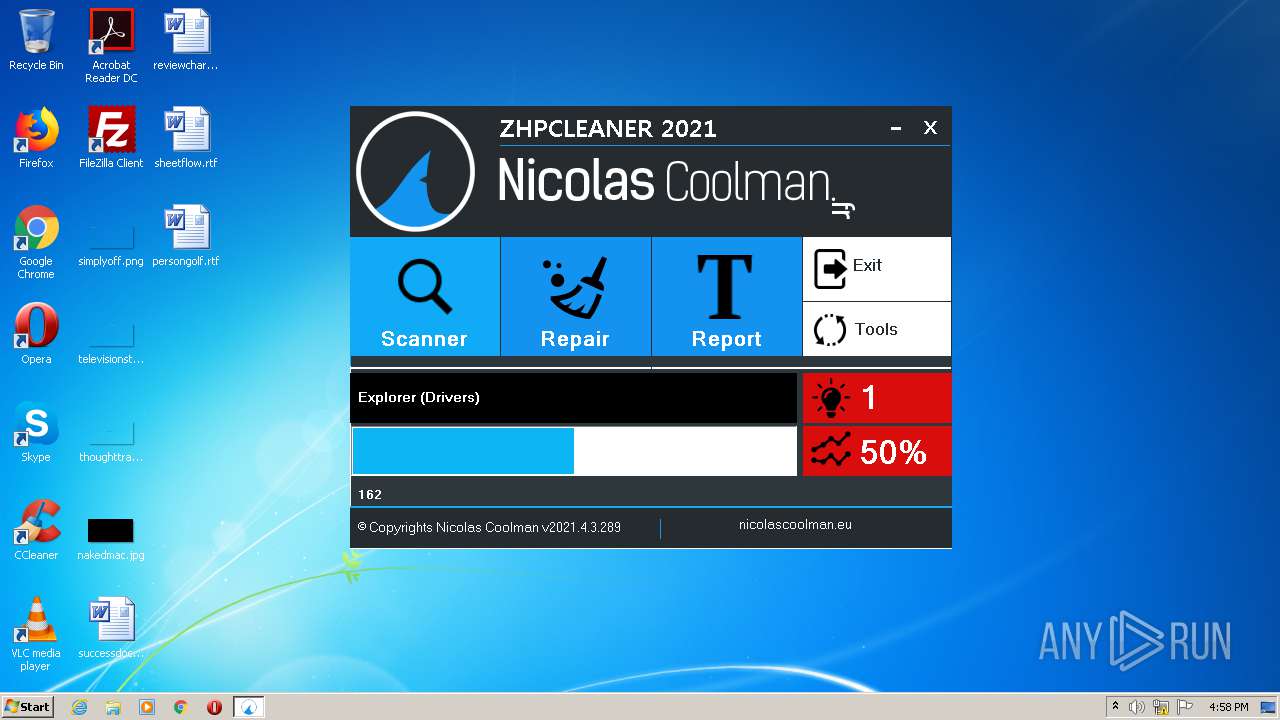
Task: Select the Opera desktop shortcut
Action: (x=36, y=334)
